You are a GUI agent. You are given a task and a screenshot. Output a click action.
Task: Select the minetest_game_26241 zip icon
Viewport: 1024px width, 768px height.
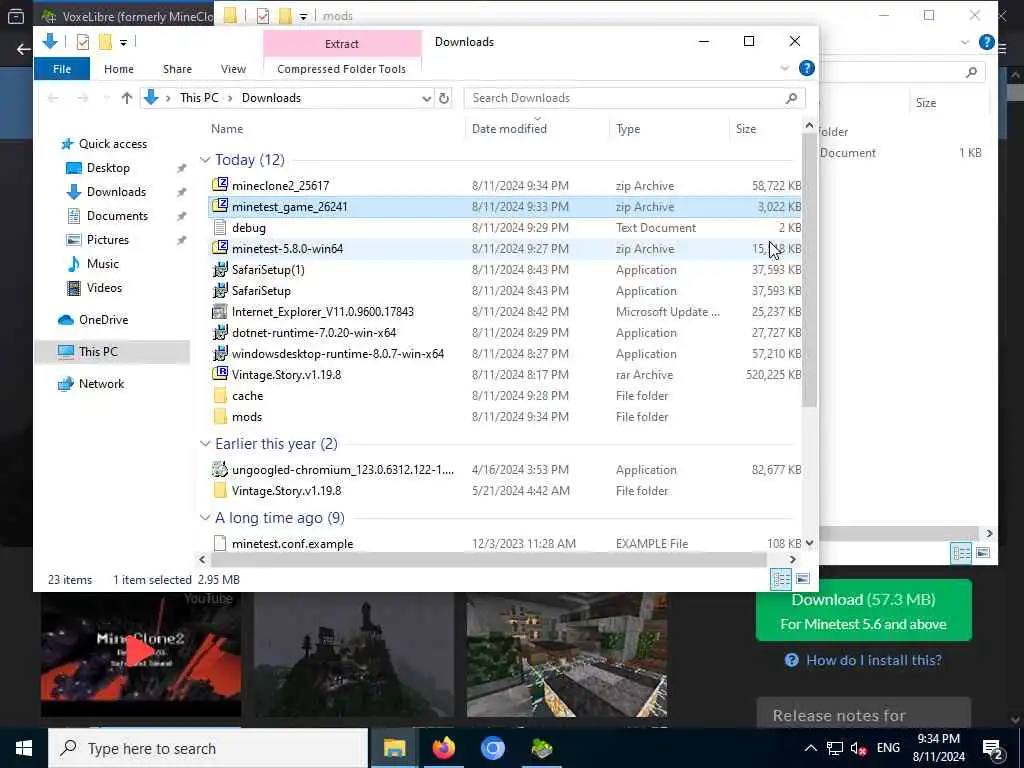pos(220,206)
